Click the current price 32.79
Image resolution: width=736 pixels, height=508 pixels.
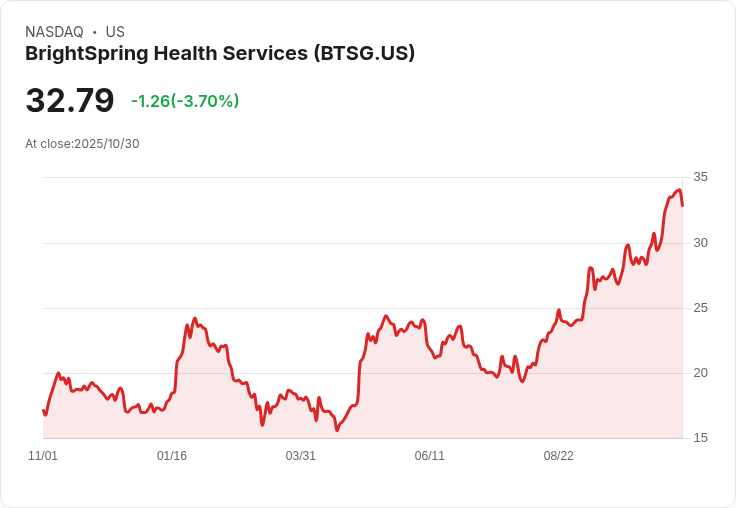(x=70, y=101)
